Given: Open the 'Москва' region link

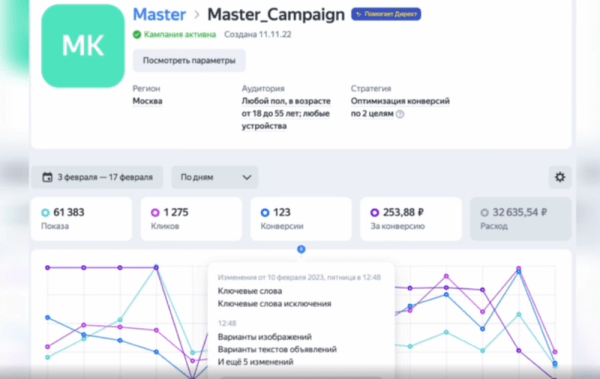Looking at the screenshot, I should (147, 101).
